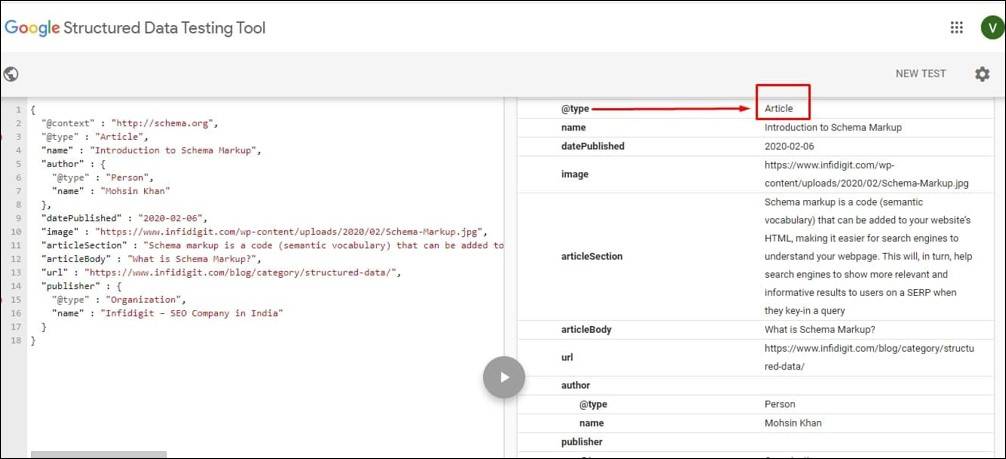Image resolution: width=1006 pixels, height=459 pixels.
Task: Click the 2020-02-06 result value
Action: pyautogui.click(x=789, y=146)
